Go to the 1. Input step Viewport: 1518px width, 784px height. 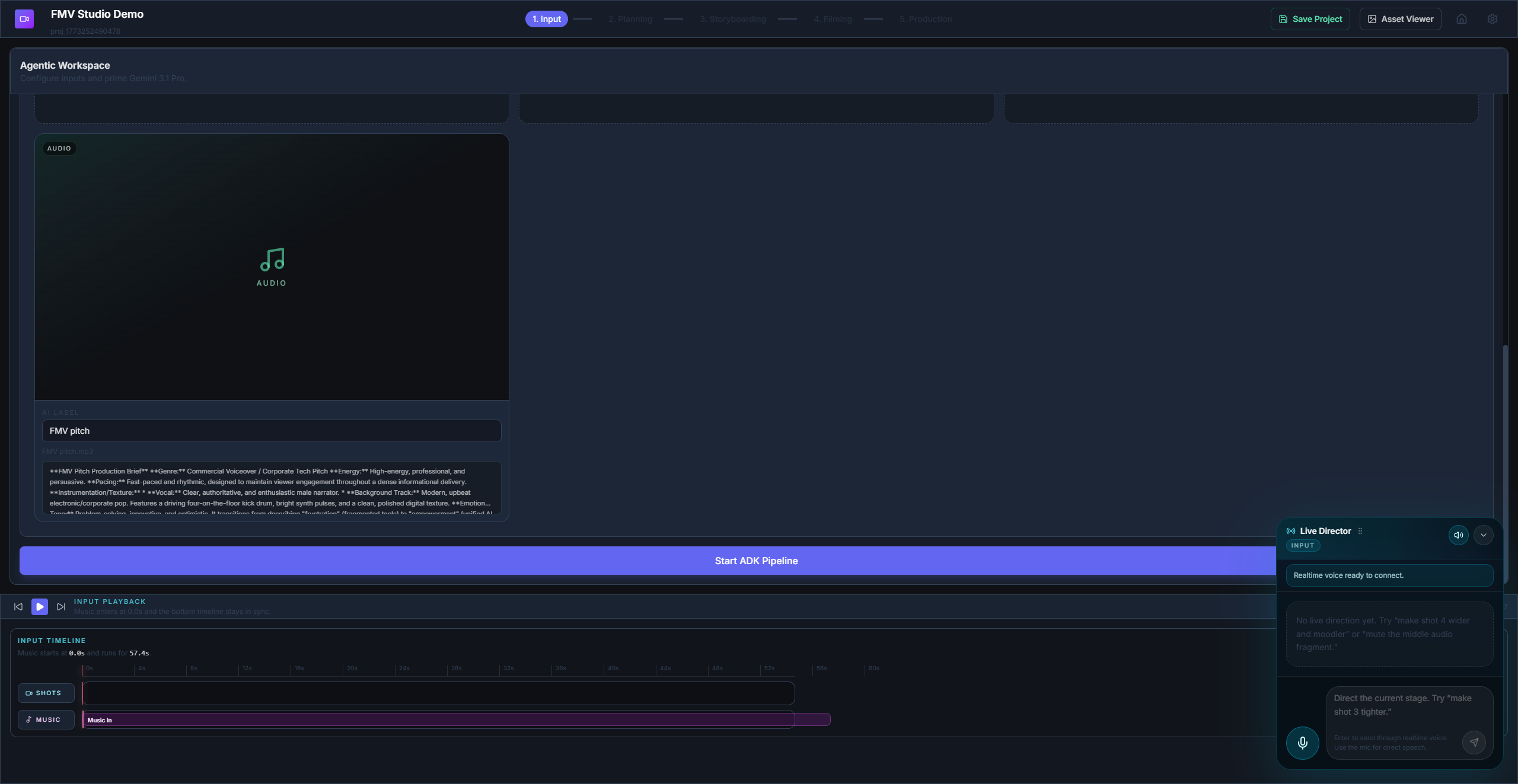pos(546,19)
